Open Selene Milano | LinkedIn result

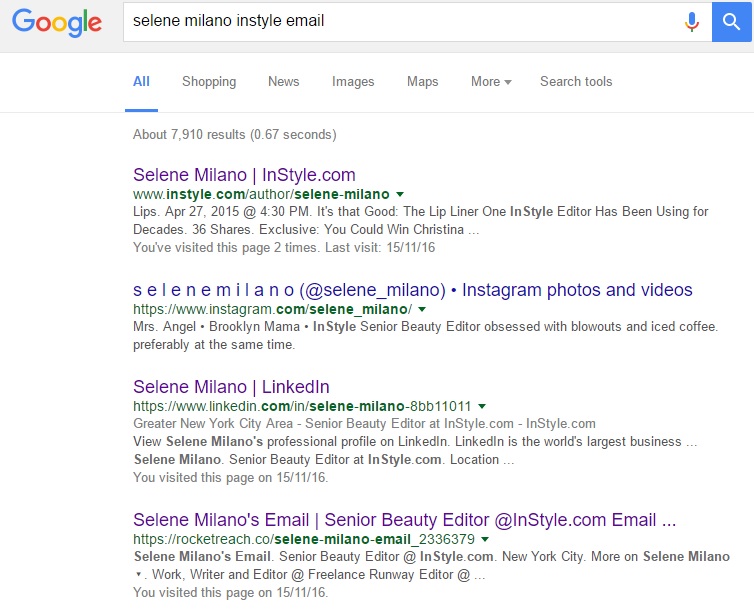tap(231, 387)
